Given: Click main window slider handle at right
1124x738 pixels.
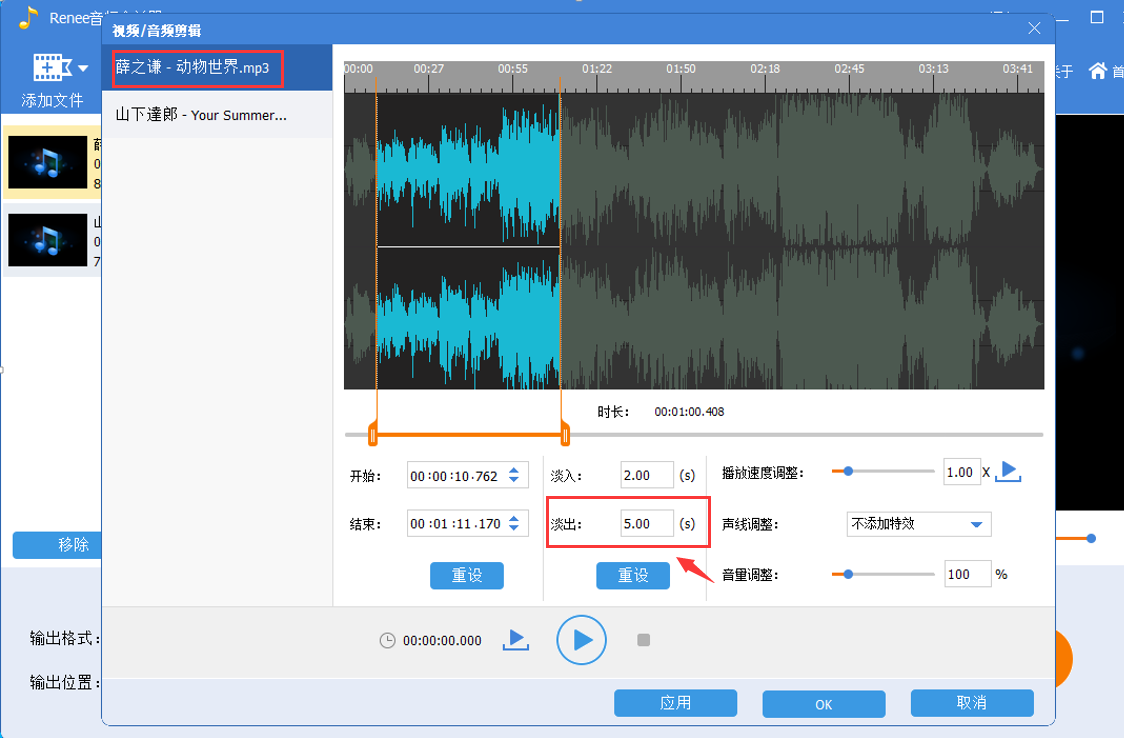Looking at the screenshot, I should click(1091, 538).
